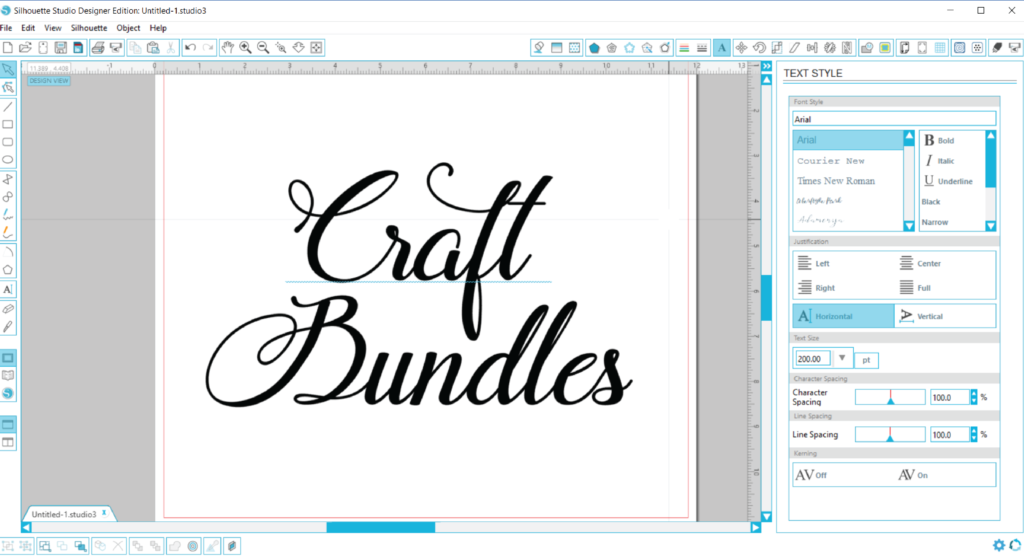Open the Silhouette menu

89,28
